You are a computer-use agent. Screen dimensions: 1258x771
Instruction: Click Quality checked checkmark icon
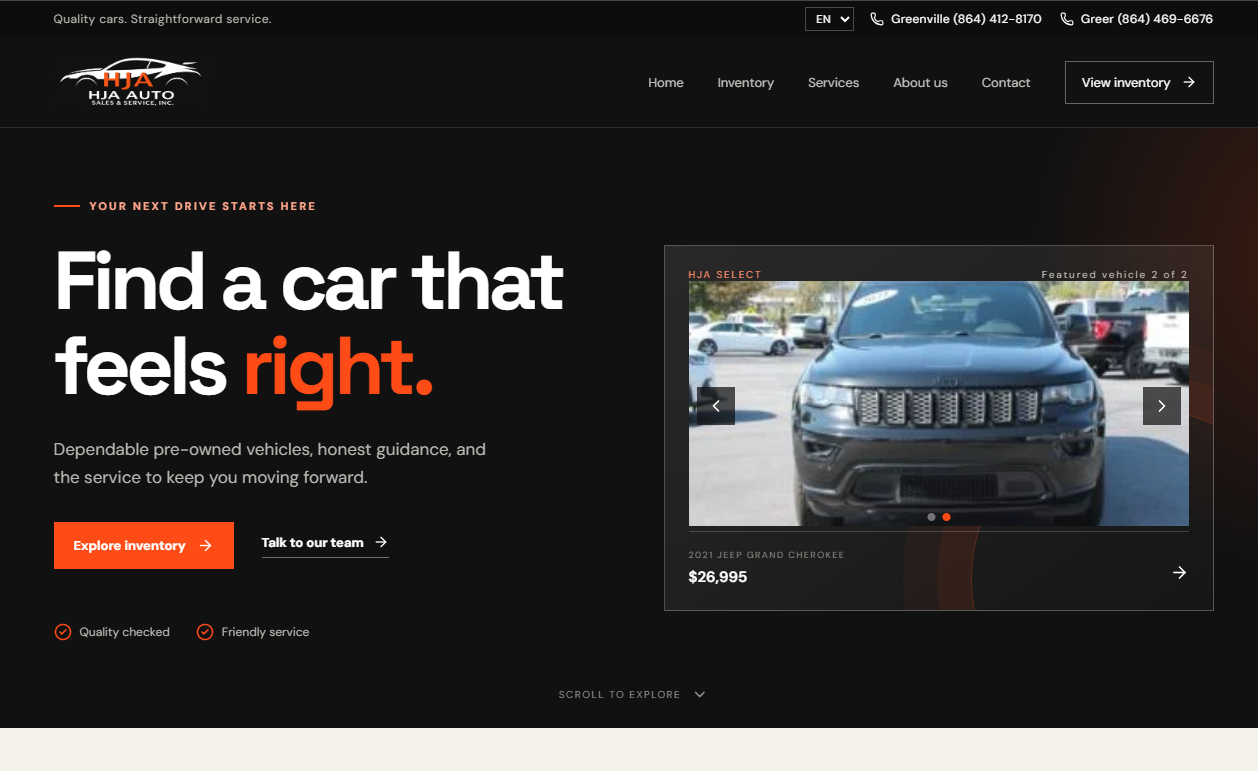63,632
